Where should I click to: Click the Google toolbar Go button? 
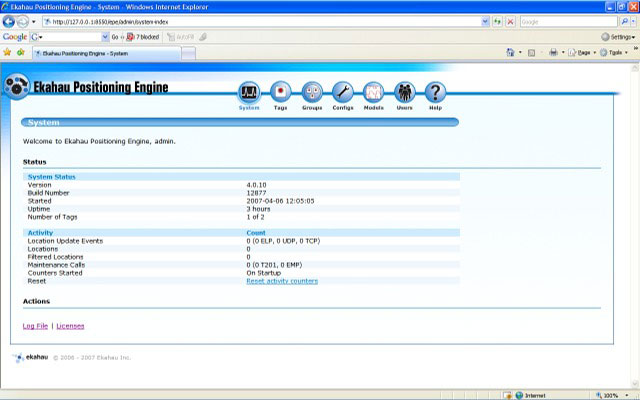pyautogui.click(x=115, y=37)
